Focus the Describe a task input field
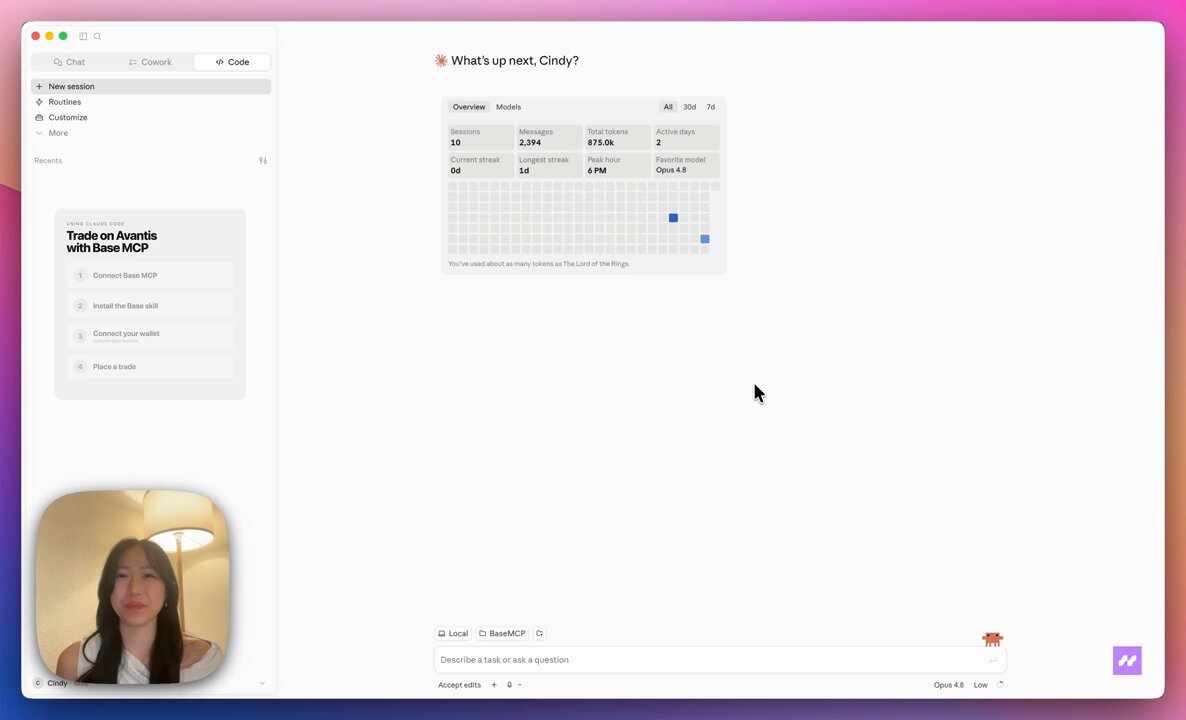This screenshot has height=720, width=1186. [x=719, y=660]
